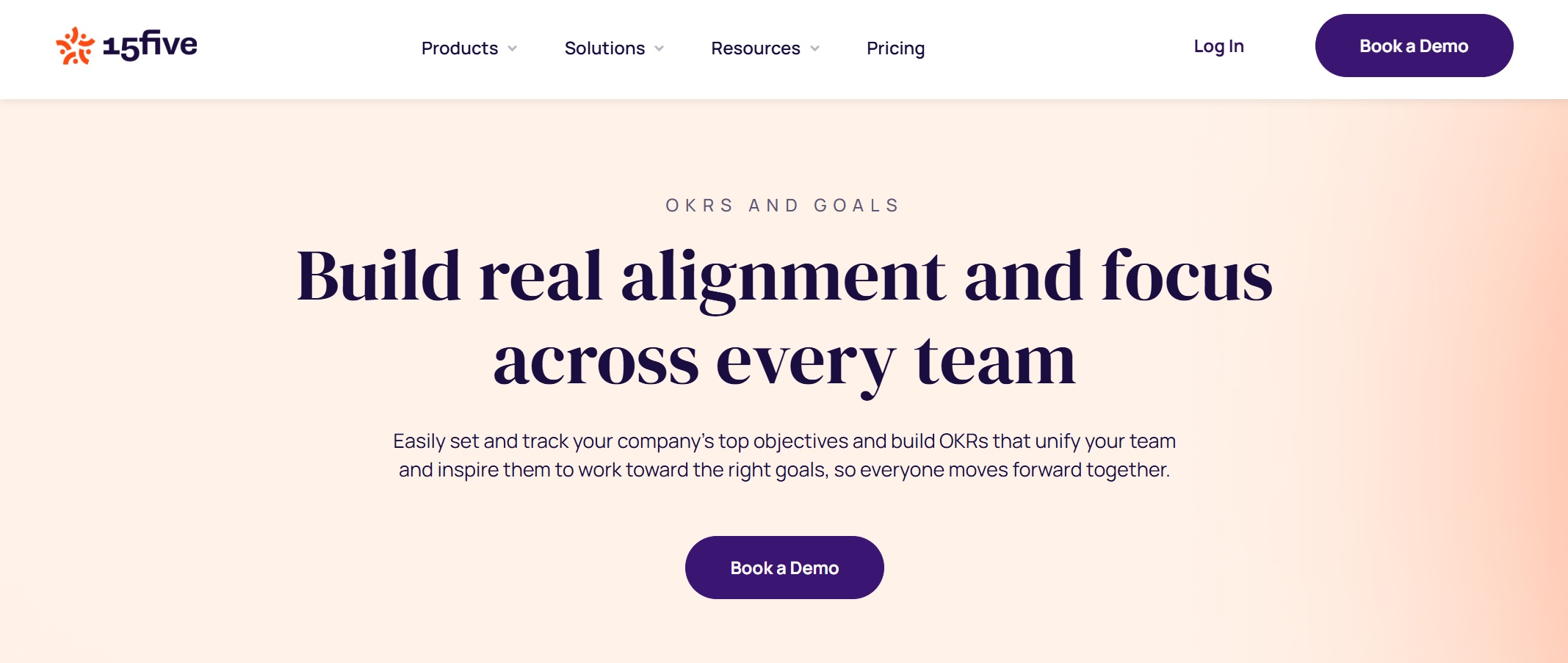Expand the Products dropdown chevron
Image resolution: width=1568 pixels, height=663 pixels.
(513, 48)
